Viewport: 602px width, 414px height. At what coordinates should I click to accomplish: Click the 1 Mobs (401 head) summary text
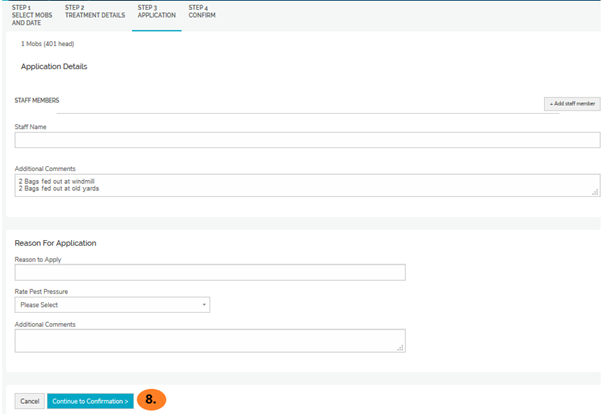[x=47, y=44]
